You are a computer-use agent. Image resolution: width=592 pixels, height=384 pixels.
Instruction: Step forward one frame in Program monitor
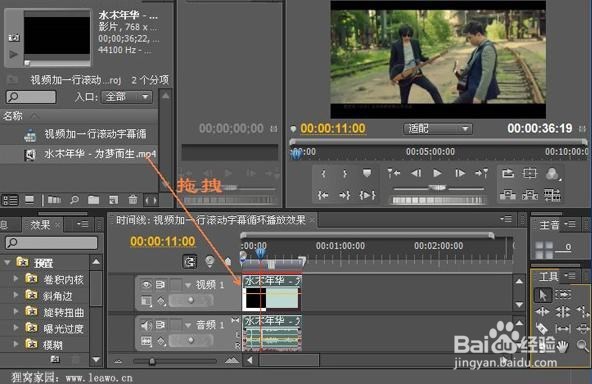point(459,173)
